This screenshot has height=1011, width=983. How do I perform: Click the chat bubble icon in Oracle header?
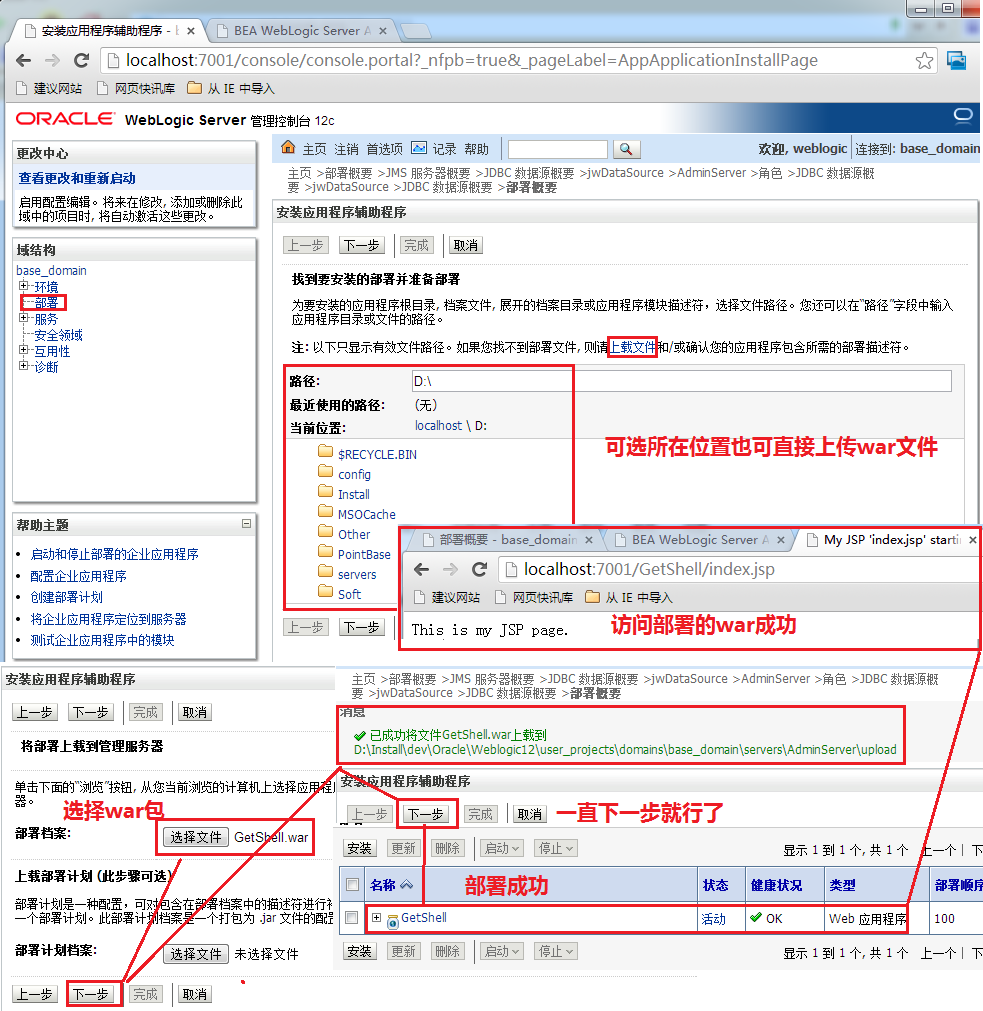point(963,115)
